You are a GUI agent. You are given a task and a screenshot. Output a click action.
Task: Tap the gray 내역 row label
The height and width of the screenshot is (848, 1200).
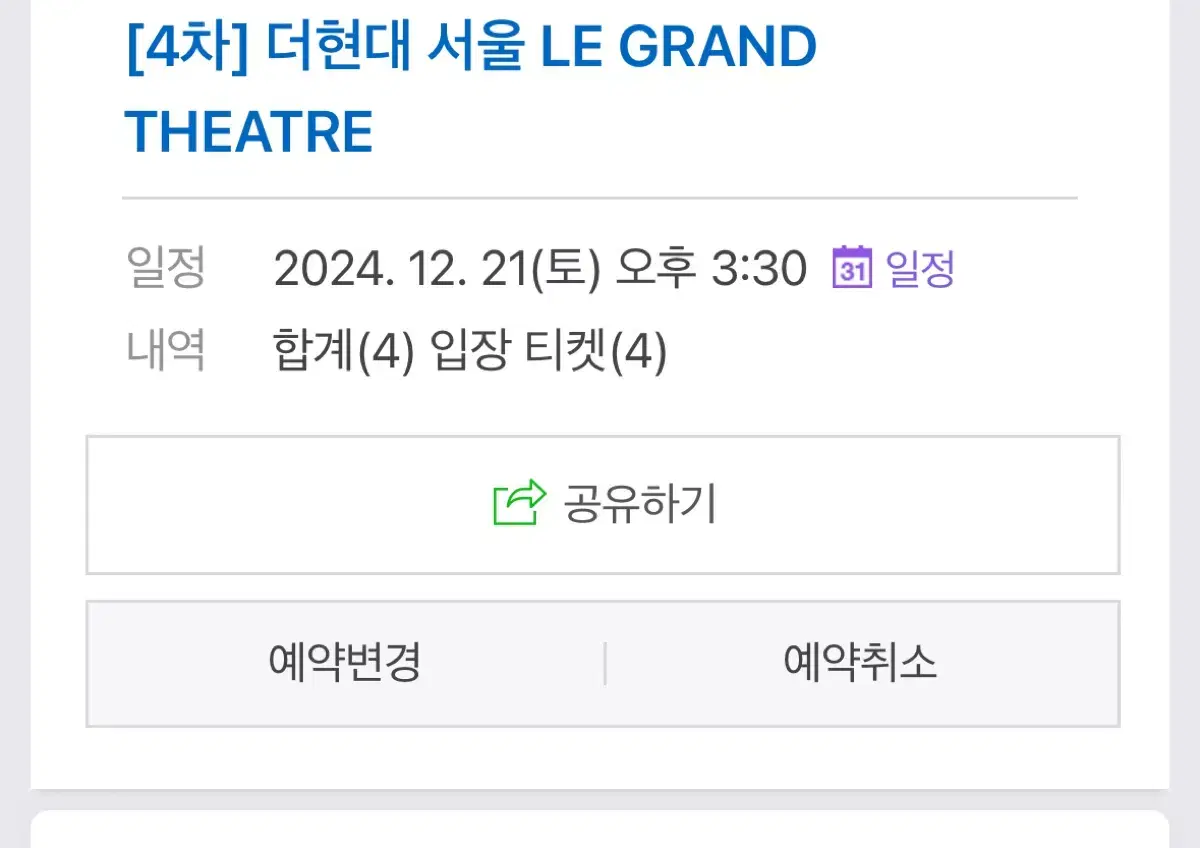pos(165,350)
